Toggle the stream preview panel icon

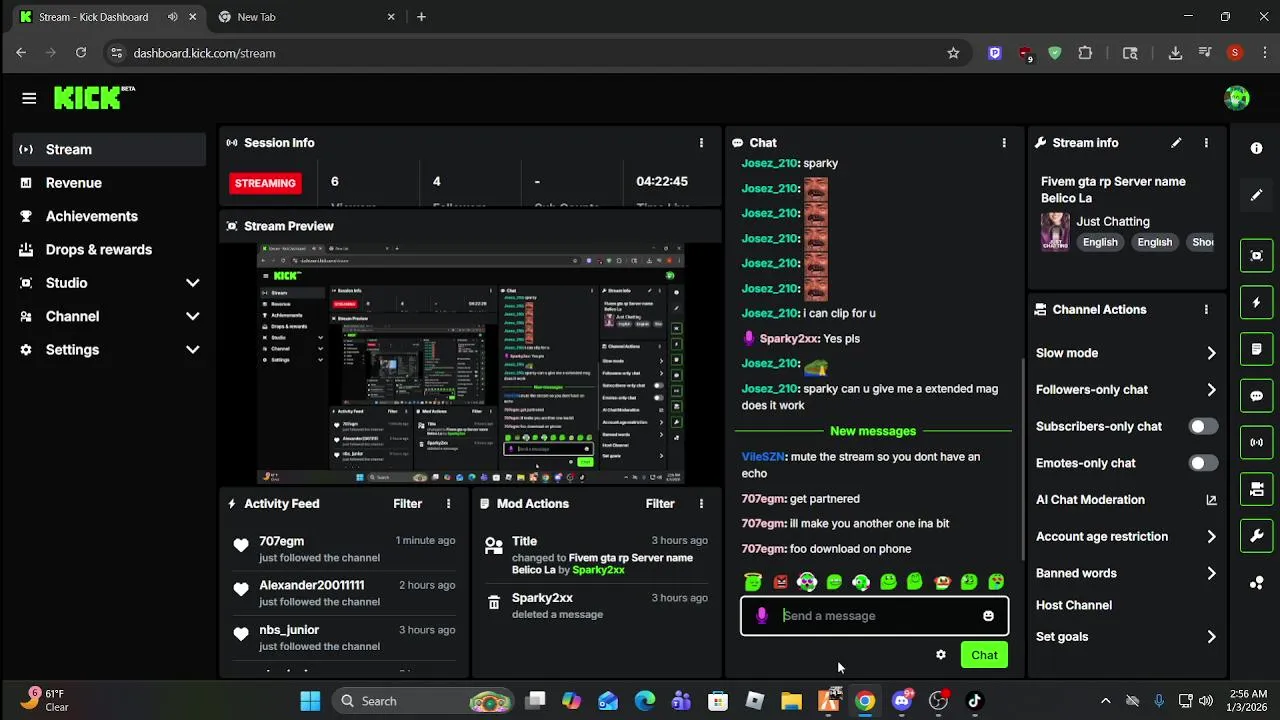coord(1256,255)
